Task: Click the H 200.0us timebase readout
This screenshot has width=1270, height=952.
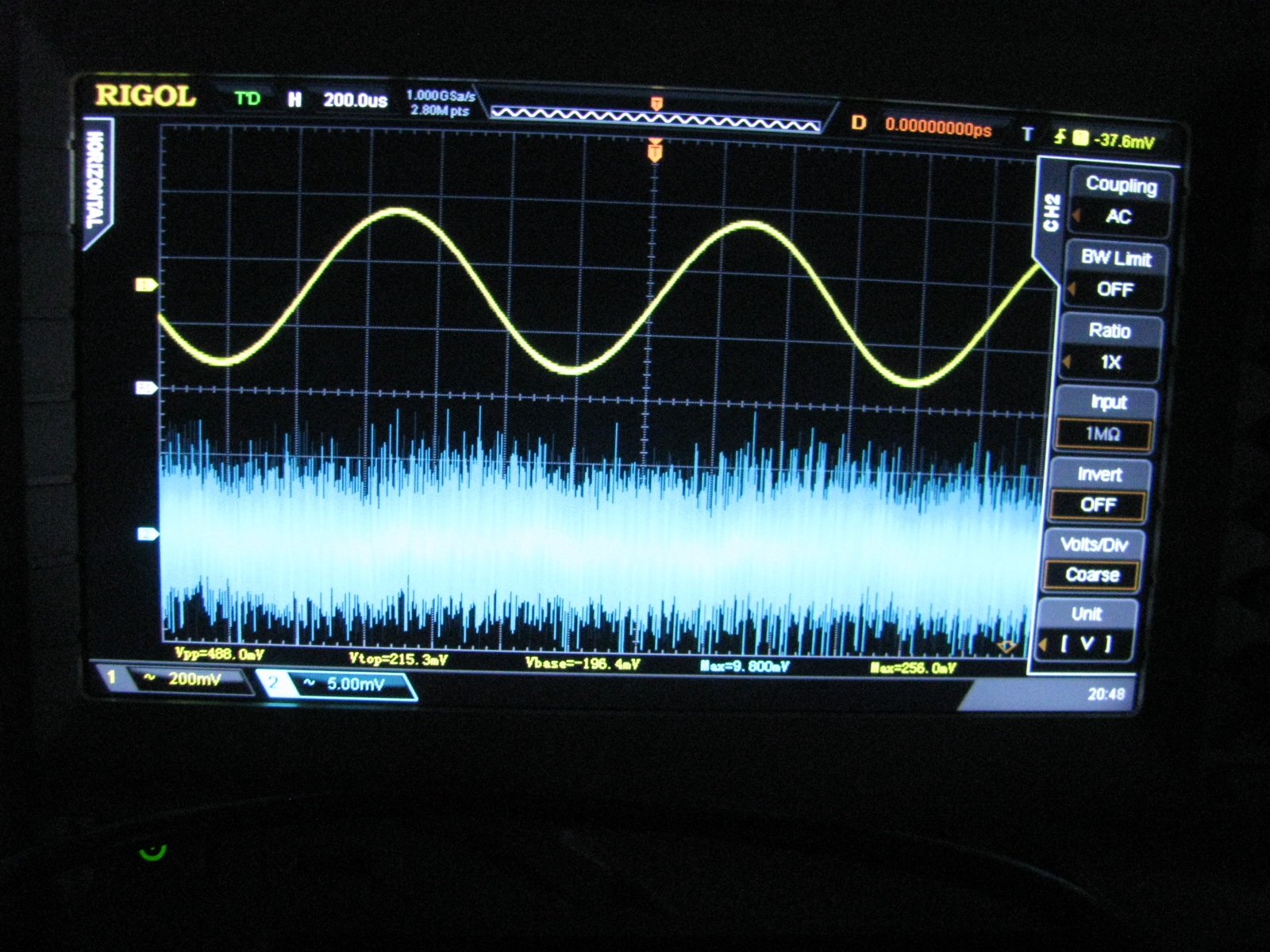Action: pos(339,100)
